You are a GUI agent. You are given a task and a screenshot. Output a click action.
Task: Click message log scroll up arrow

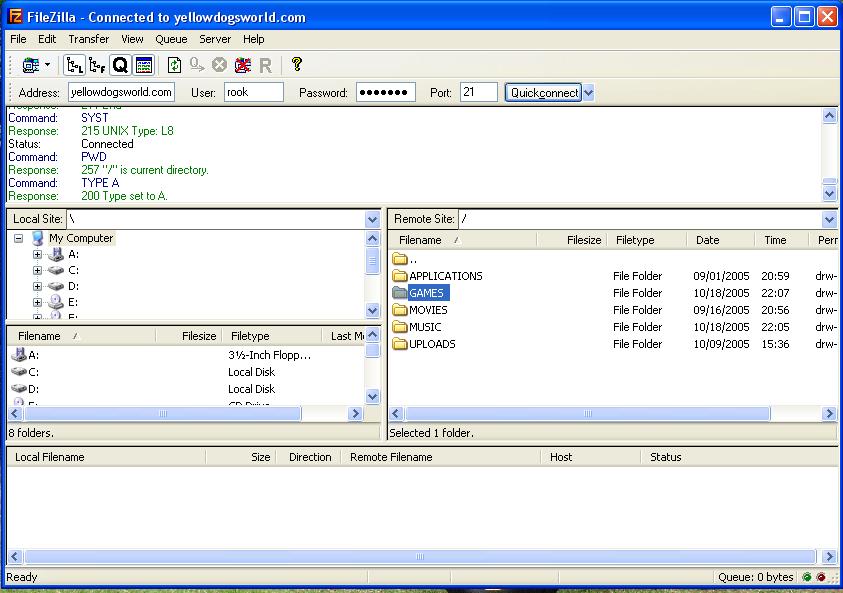coord(830,115)
